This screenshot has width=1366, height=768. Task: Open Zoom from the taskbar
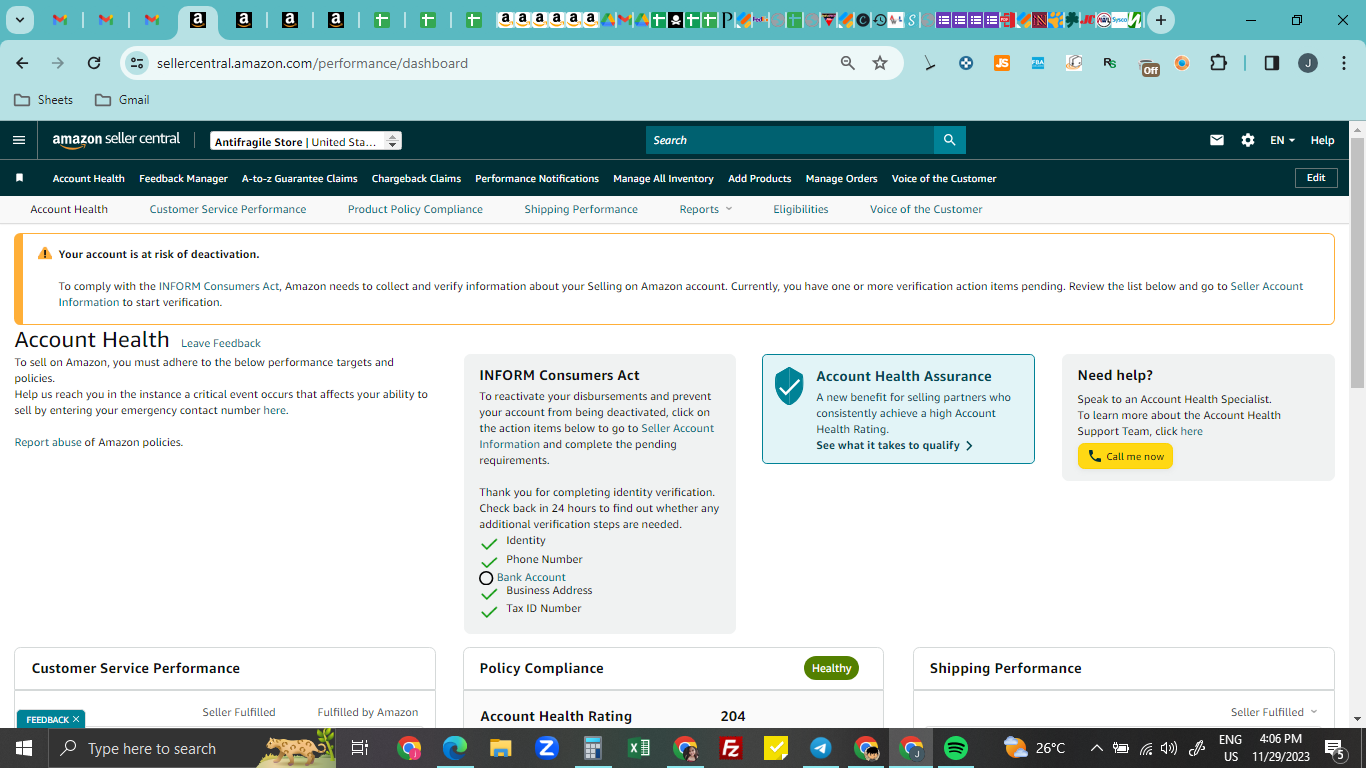[546, 748]
